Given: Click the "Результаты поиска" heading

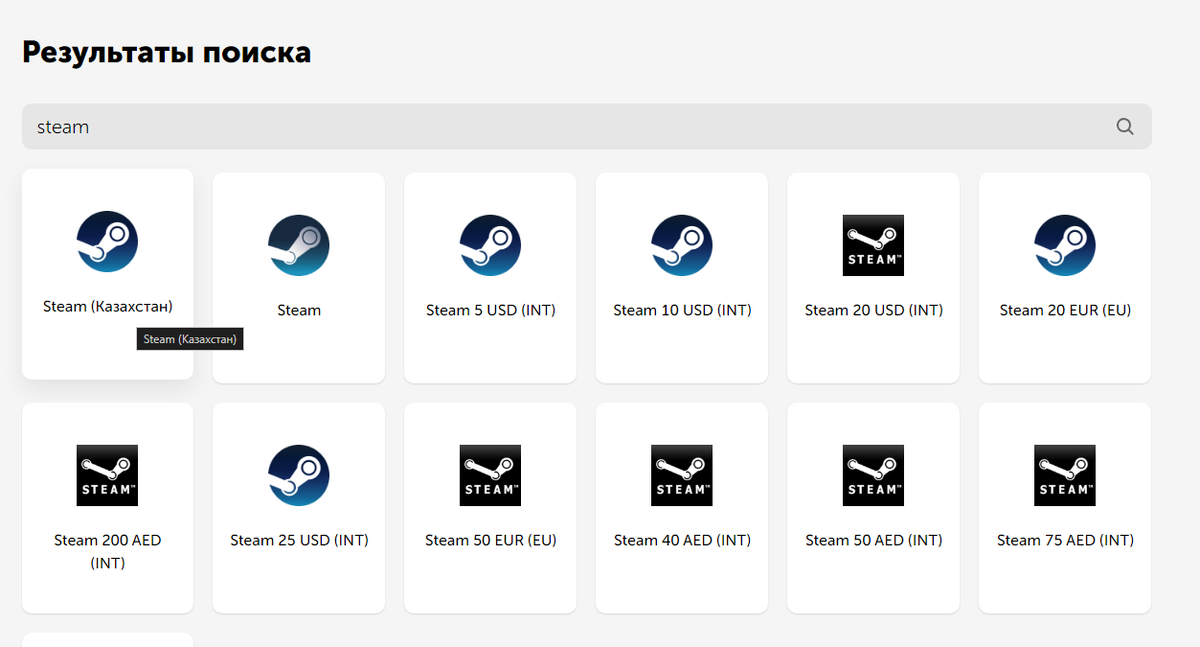Looking at the screenshot, I should pyautogui.click(x=166, y=52).
